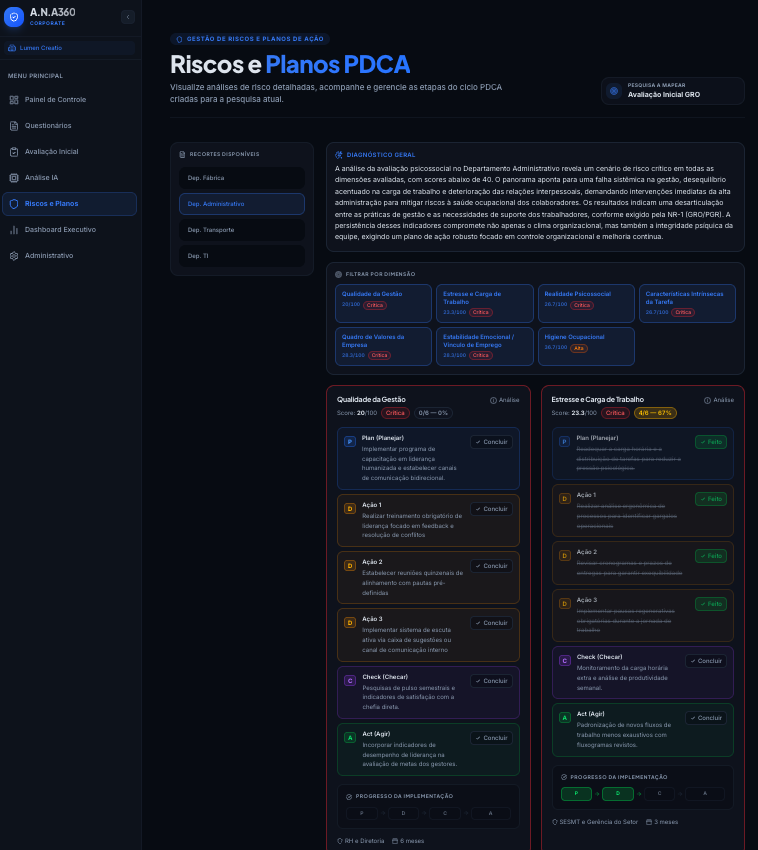Click the green D progress step in Estresse card
The height and width of the screenshot is (850, 758).
(x=618, y=794)
